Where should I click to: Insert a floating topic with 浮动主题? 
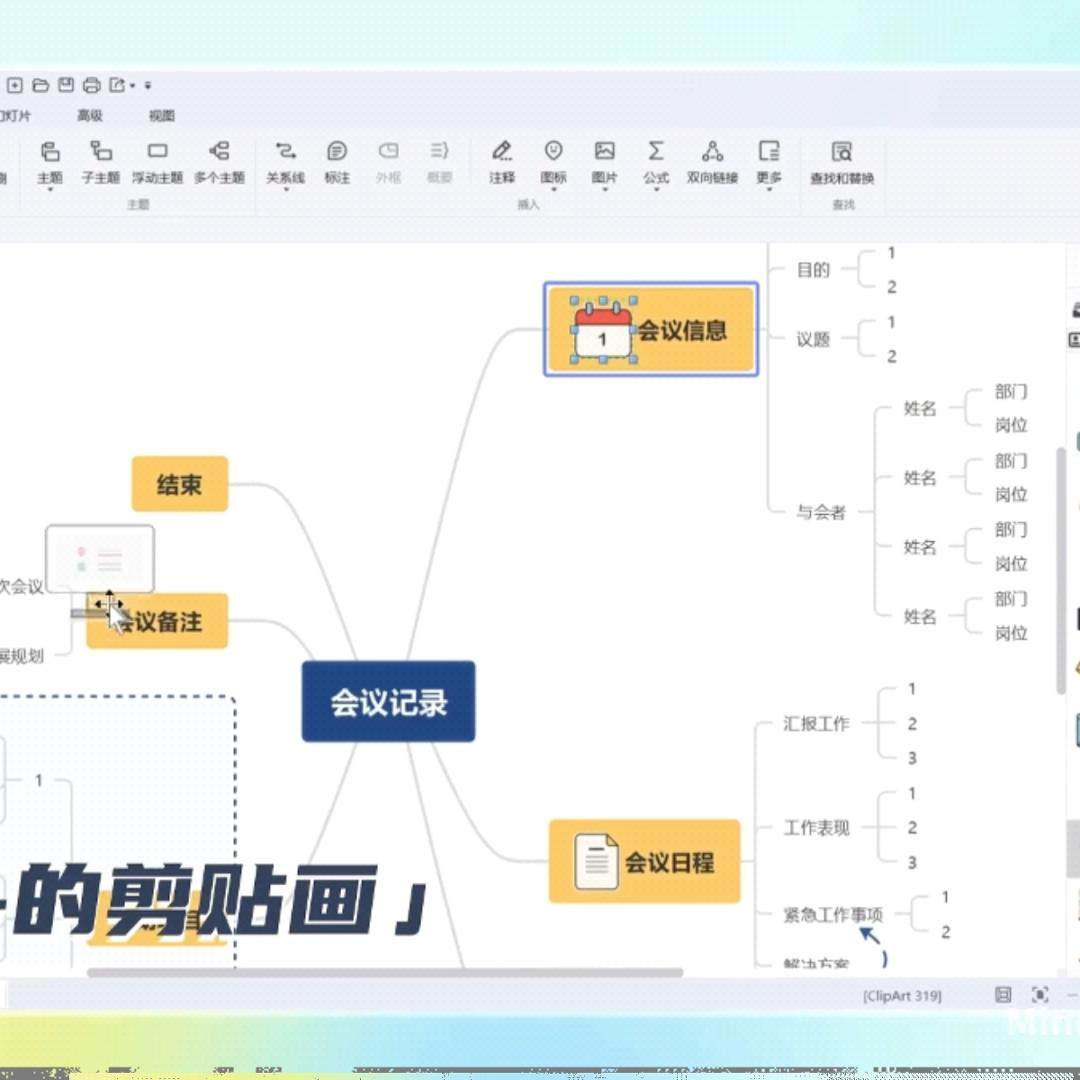pyautogui.click(x=158, y=163)
